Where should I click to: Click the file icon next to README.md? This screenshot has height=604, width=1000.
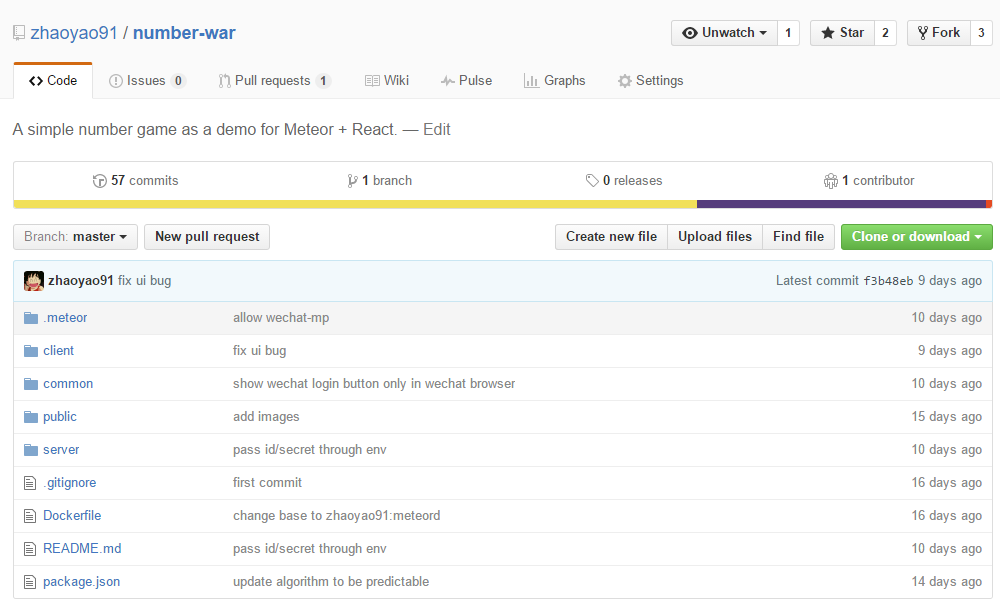[x=30, y=549]
